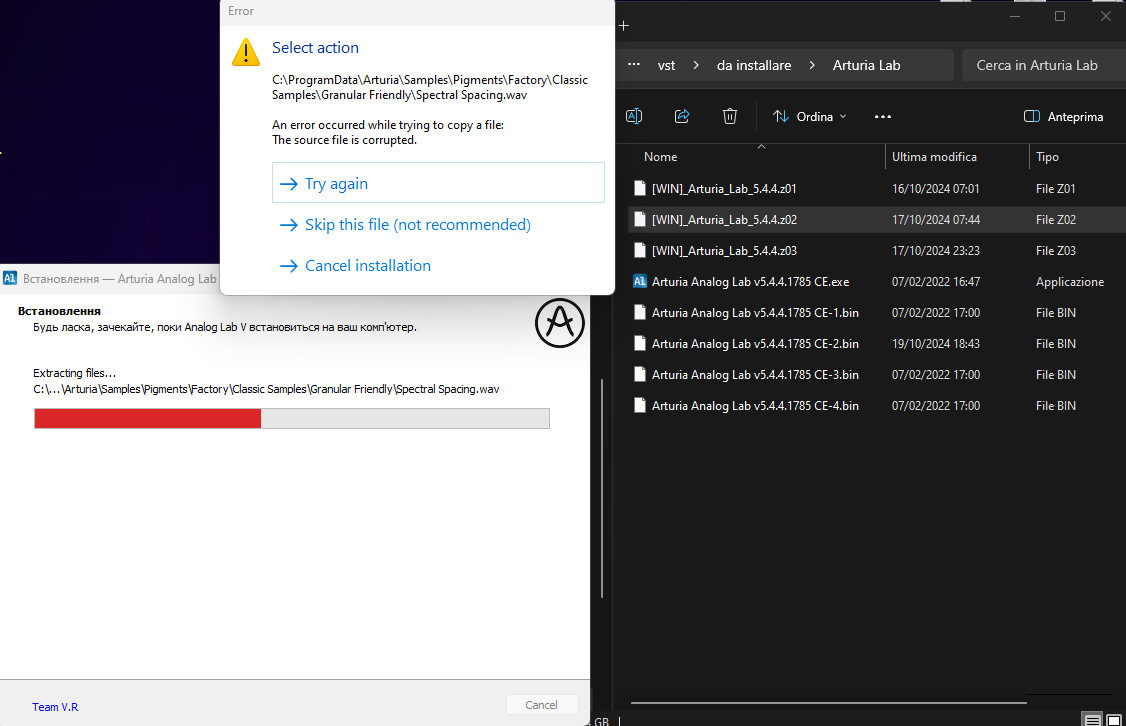Click the vertical scrollbar at Explorer's left edge
This screenshot has width=1126, height=726.
(602, 488)
